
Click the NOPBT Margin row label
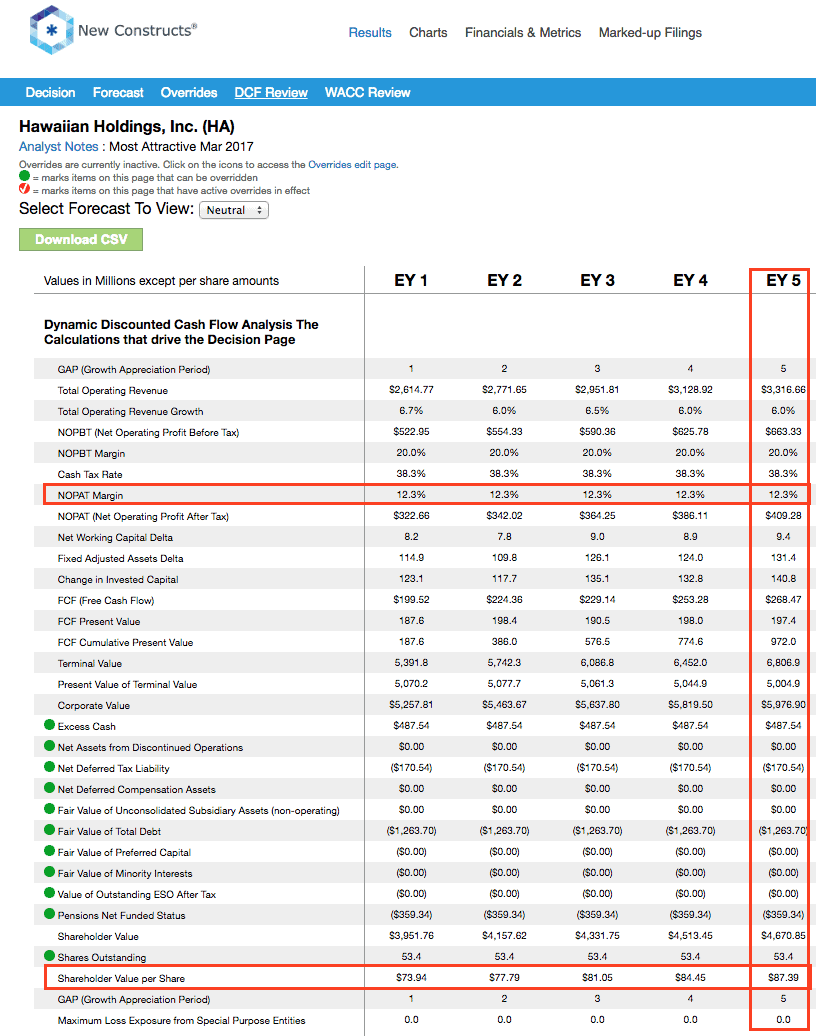pos(91,453)
